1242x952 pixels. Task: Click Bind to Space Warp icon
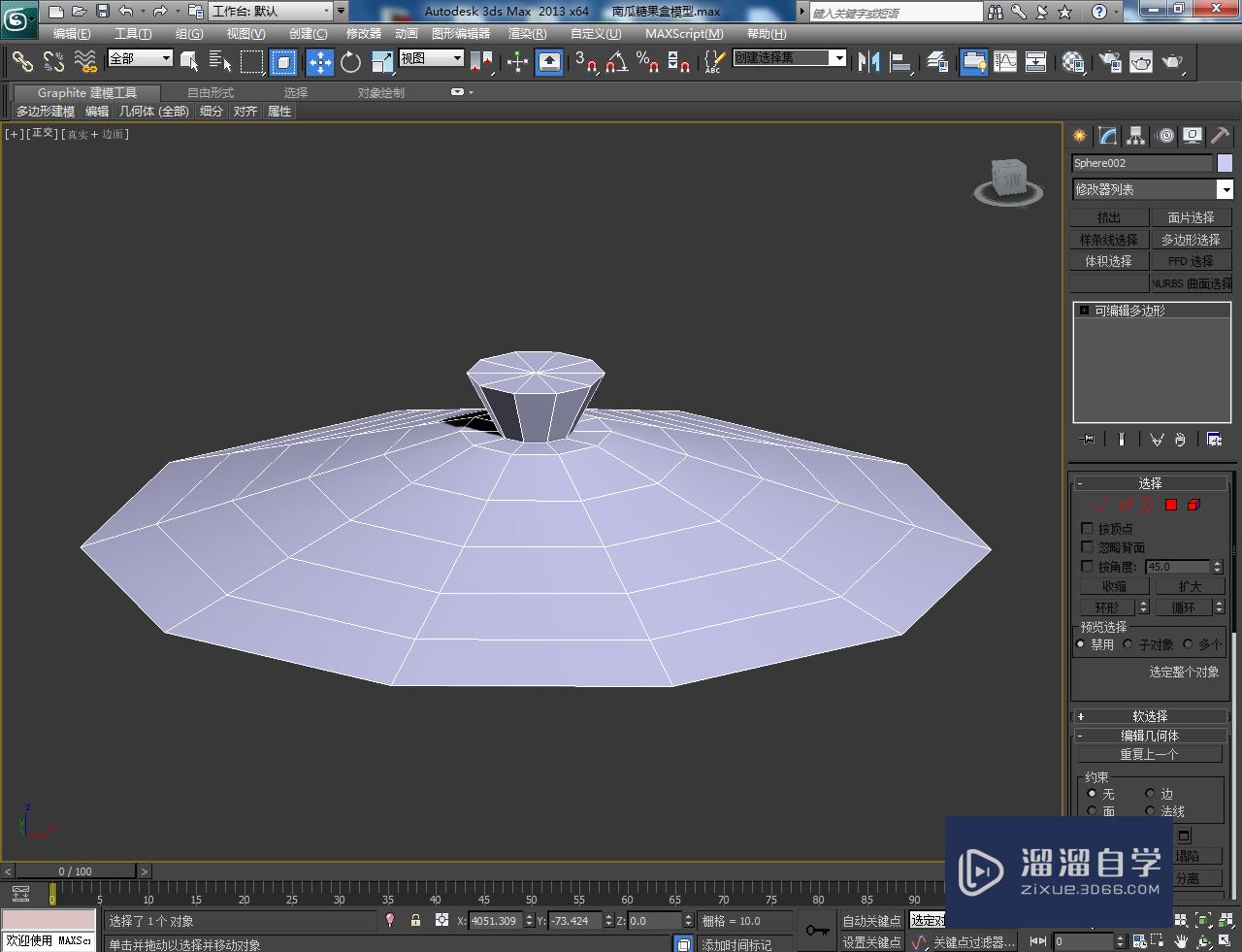pos(85,62)
